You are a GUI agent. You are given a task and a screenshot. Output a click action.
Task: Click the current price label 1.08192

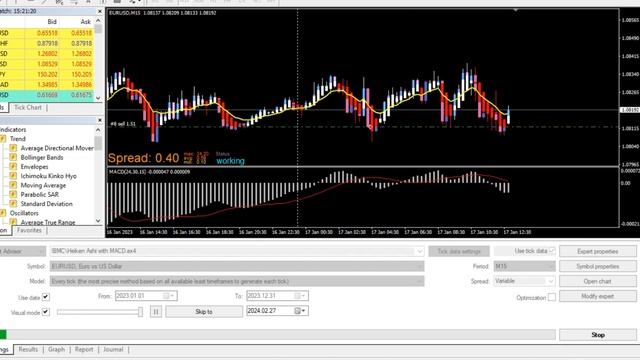coord(630,110)
